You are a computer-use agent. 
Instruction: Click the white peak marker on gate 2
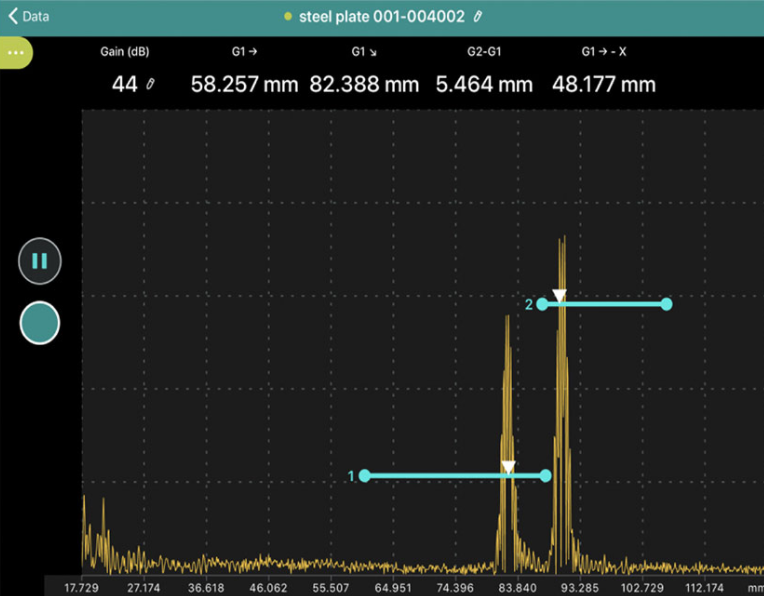(560, 295)
